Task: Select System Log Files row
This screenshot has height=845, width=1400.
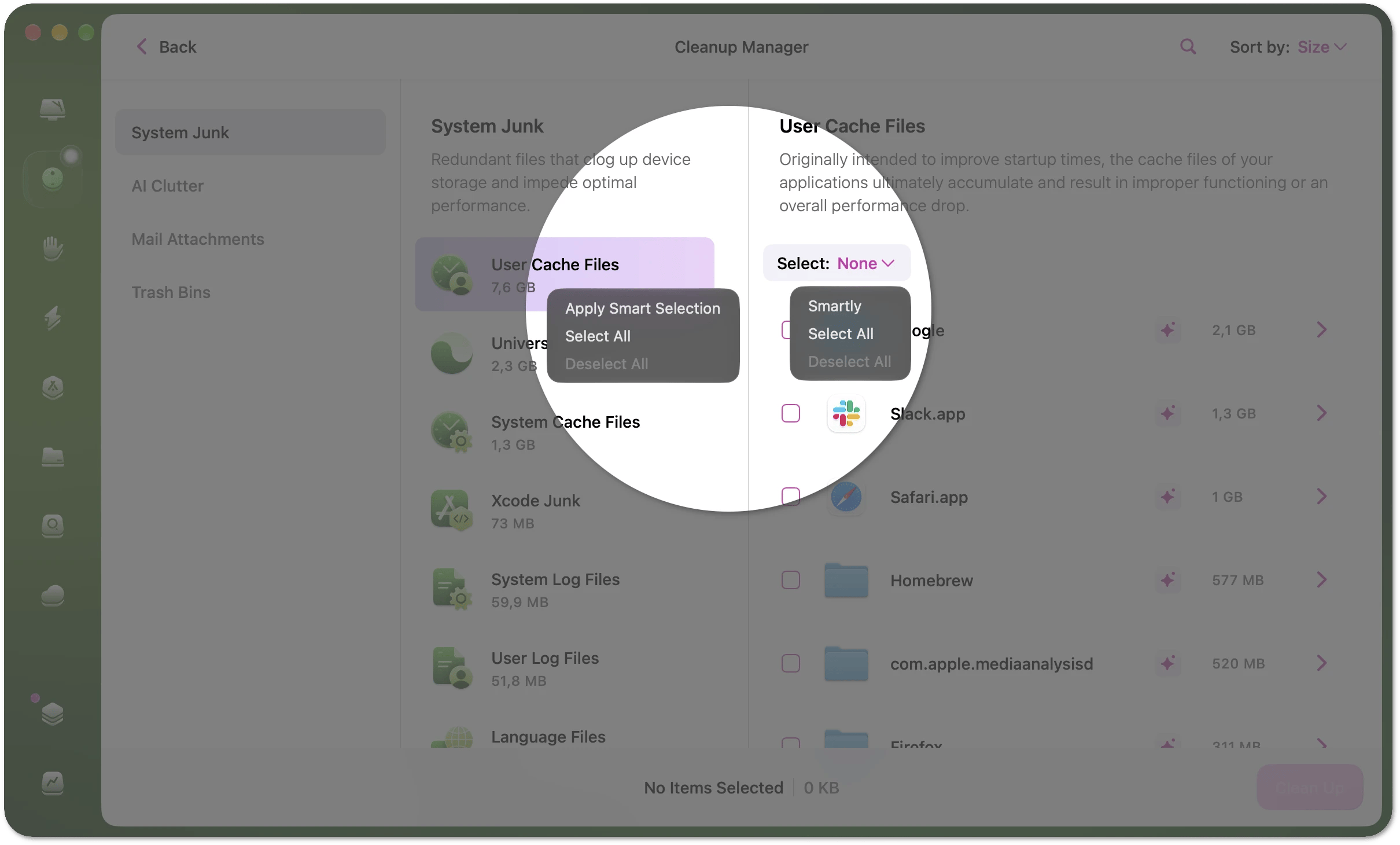Action: pos(565,589)
